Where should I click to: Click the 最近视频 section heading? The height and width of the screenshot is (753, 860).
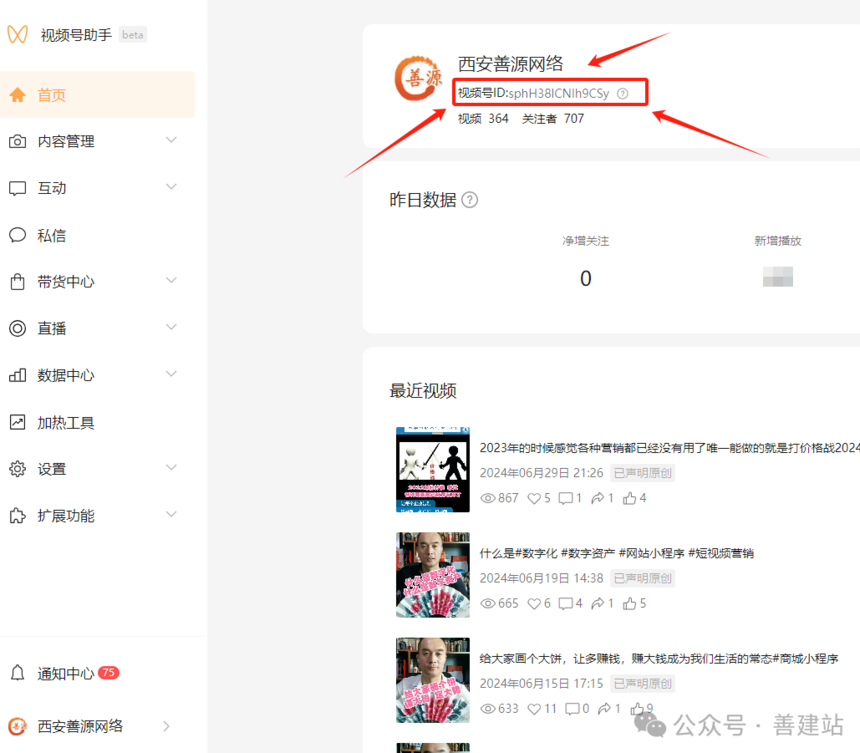point(423,390)
